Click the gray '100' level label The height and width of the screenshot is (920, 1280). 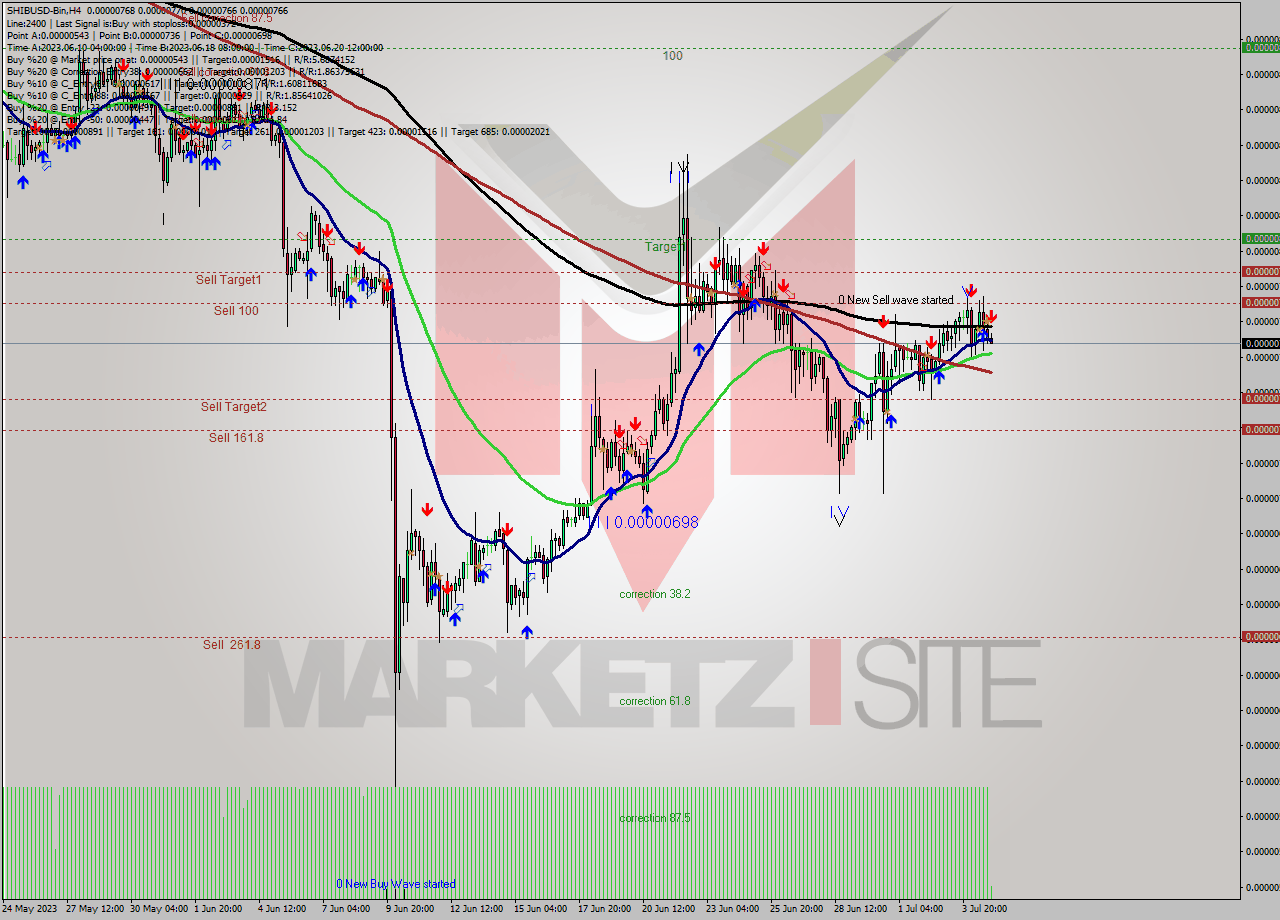tap(673, 56)
